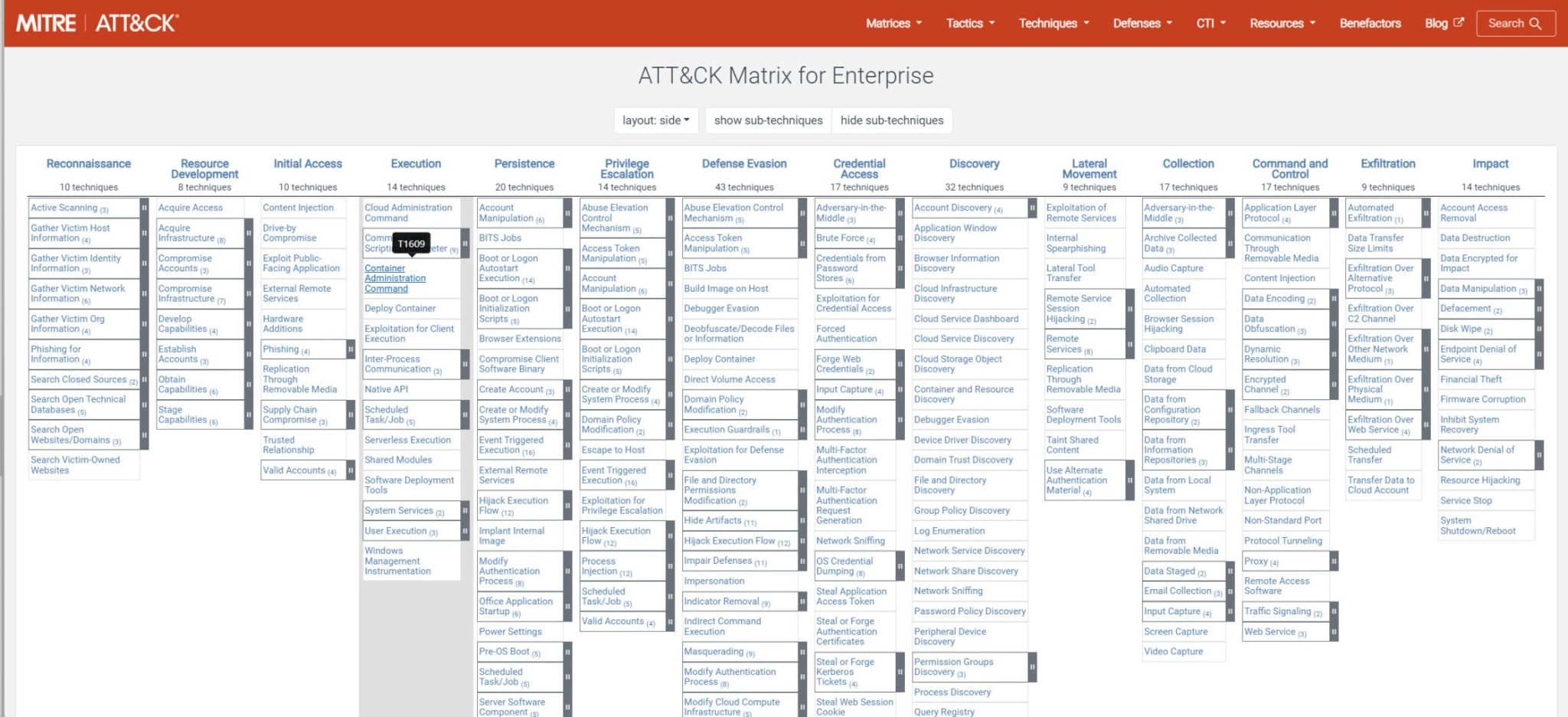Open the Phishing technique

coord(283,349)
